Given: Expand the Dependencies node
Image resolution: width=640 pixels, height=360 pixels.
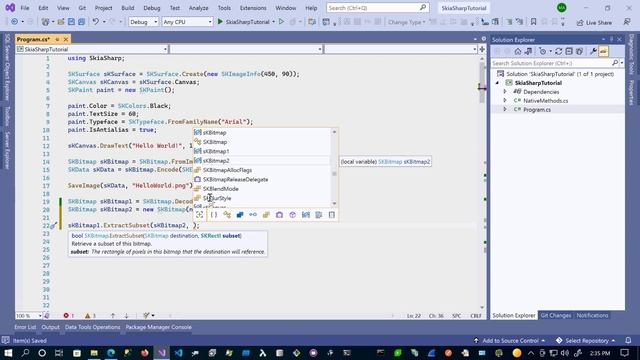Looking at the screenshot, I should pyautogui.click(x=505, y=92).
